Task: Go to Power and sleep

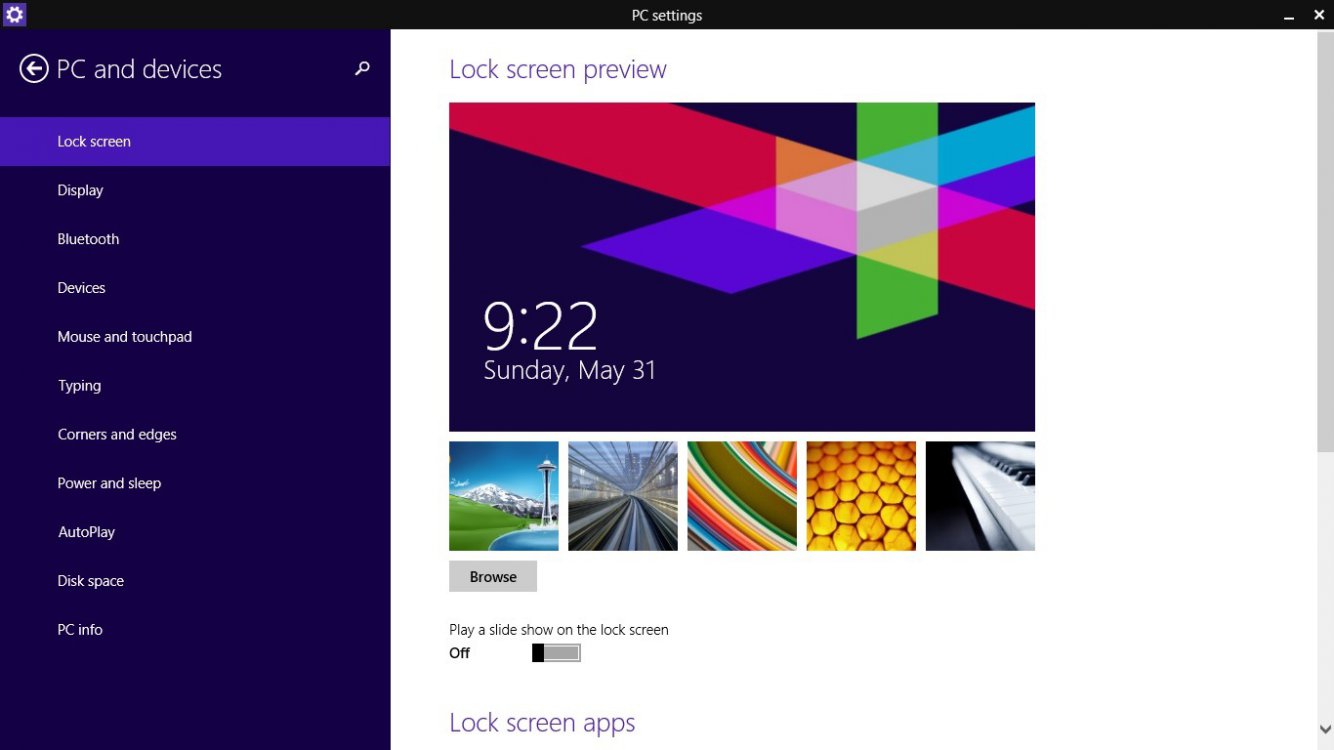Action: pos(109,483)
